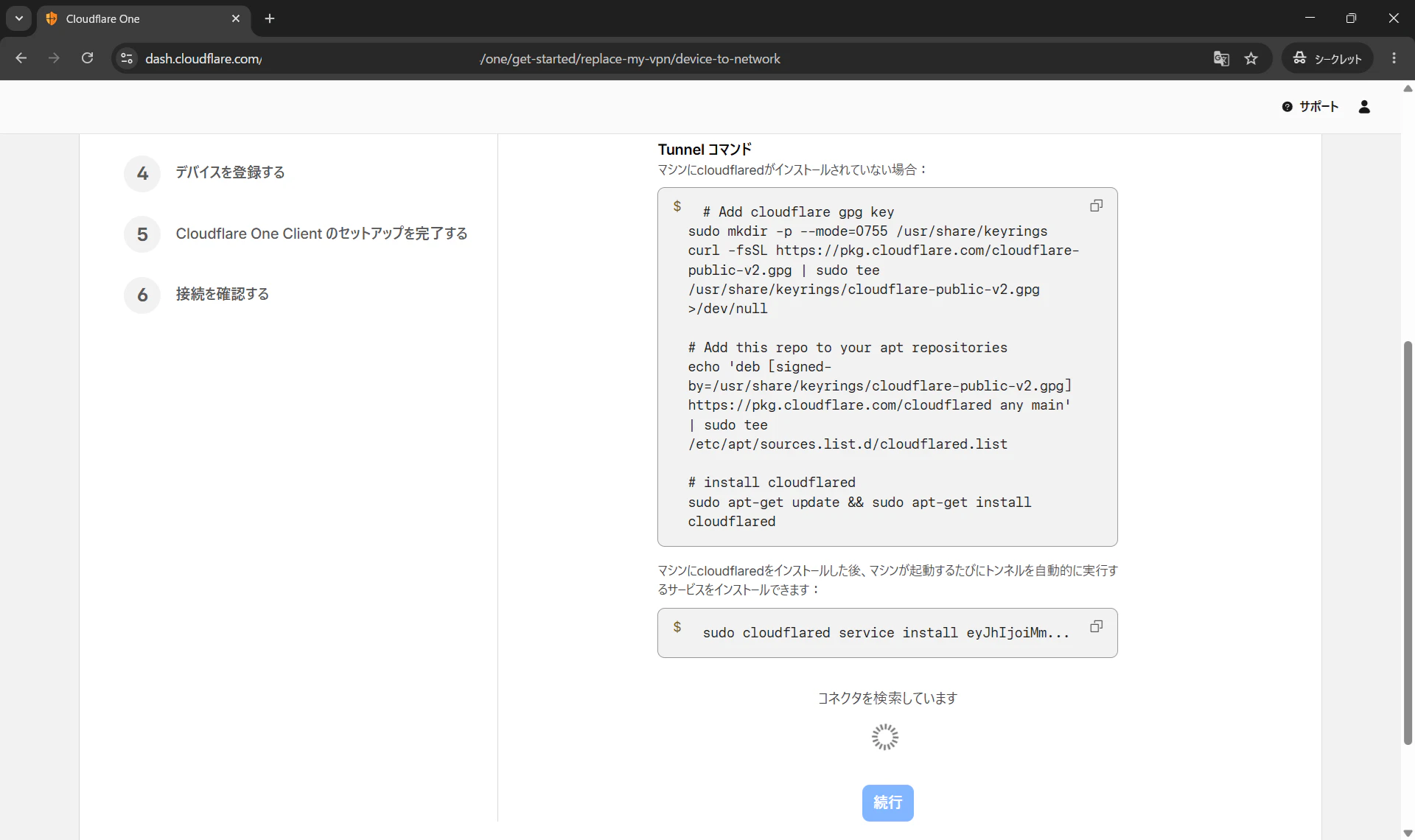
Task: Go to step 6 接続を確認する
Action: point(197,295)
